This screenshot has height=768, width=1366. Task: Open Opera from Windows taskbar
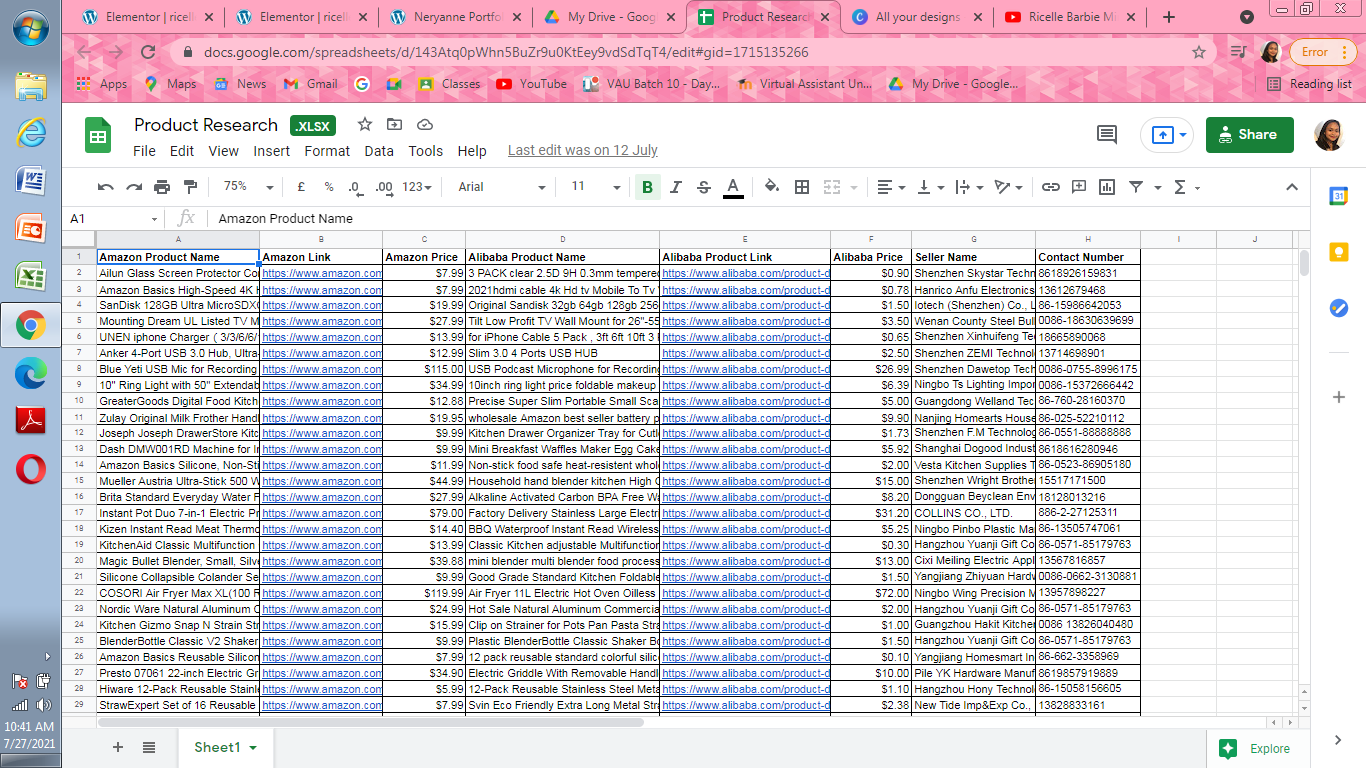tap(30, 469)
